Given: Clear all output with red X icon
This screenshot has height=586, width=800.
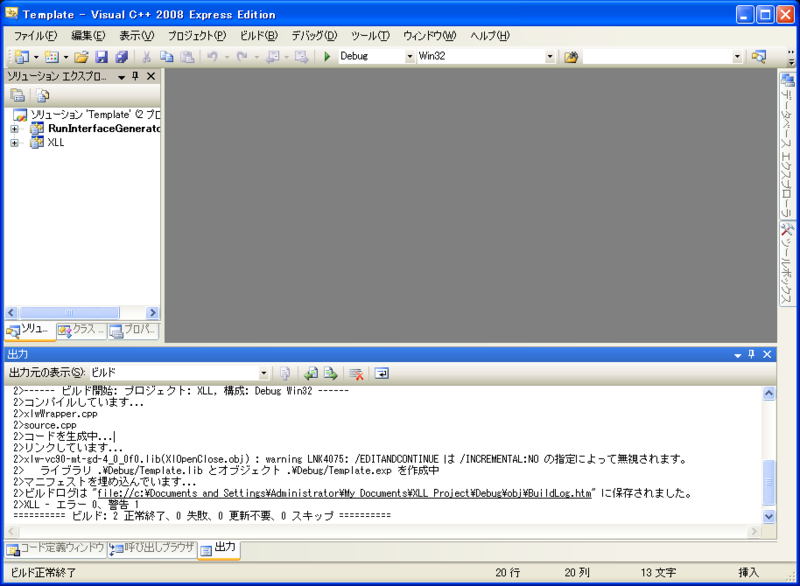Looking at the screenshot, I should point(356,373).
